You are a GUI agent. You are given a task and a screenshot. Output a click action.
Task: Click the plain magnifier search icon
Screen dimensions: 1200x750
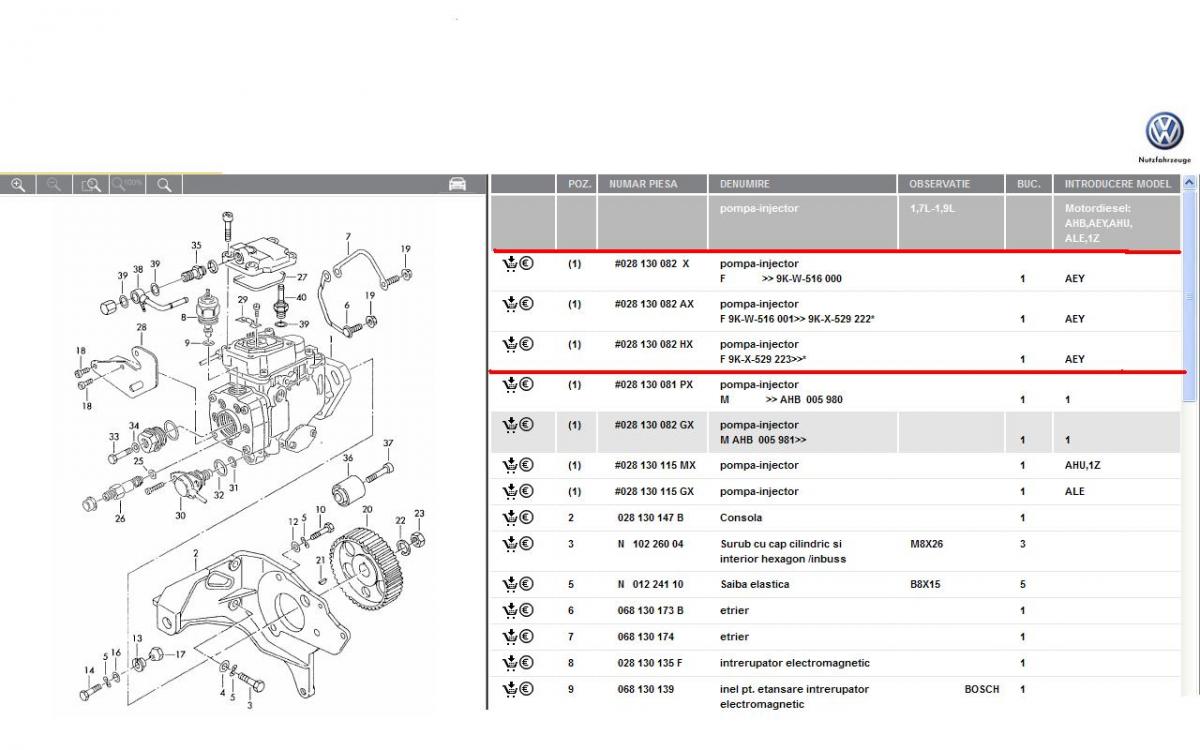[164, 185]
